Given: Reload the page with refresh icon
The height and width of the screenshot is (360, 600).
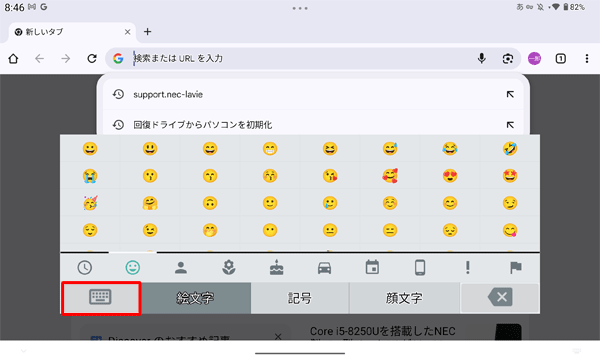Looking at the screenshot, I should (x=92, y=59).
